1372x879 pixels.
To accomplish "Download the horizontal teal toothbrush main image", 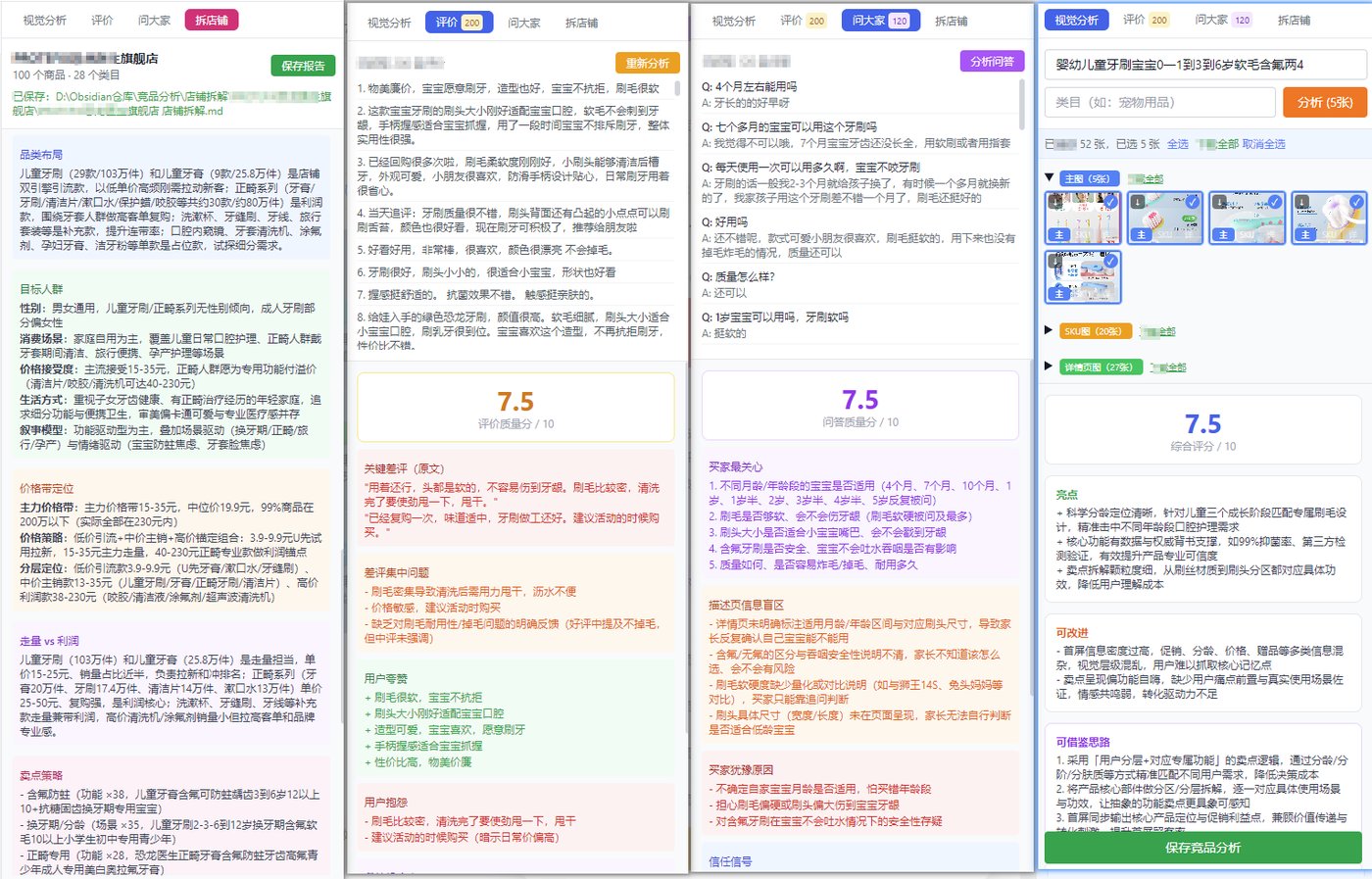I will tap(1220, 201).
